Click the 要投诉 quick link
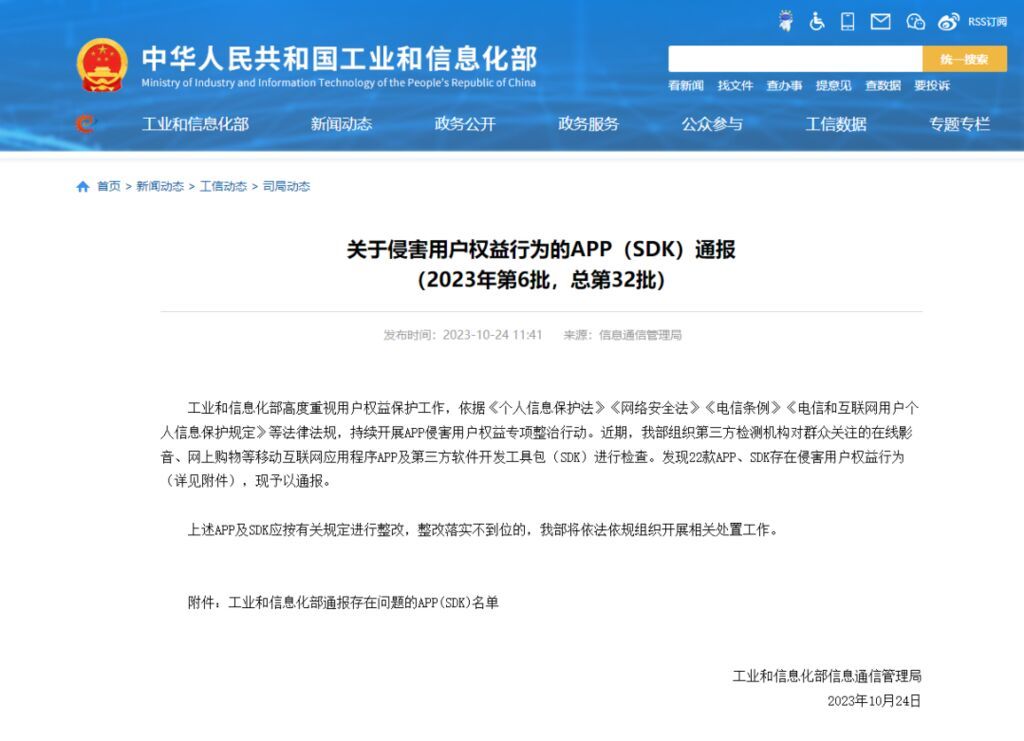The width and height of the screenshot is (1024, 741). pyautogui.click(x=932, y=86)
